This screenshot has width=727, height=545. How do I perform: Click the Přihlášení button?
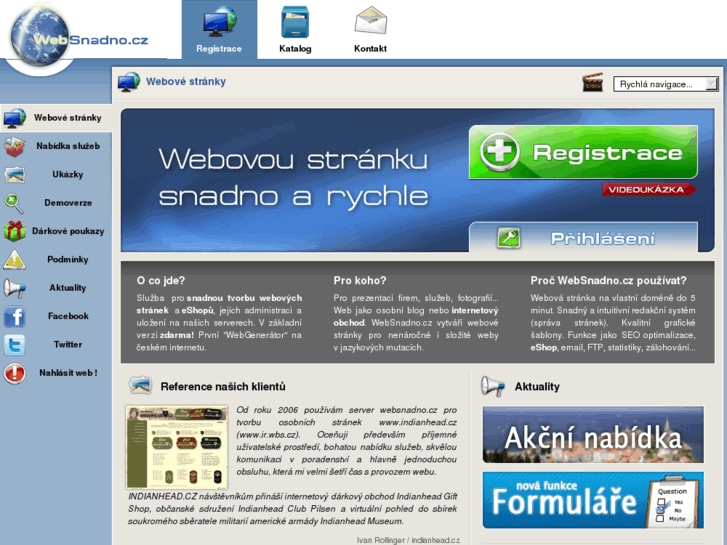(583, 237)
